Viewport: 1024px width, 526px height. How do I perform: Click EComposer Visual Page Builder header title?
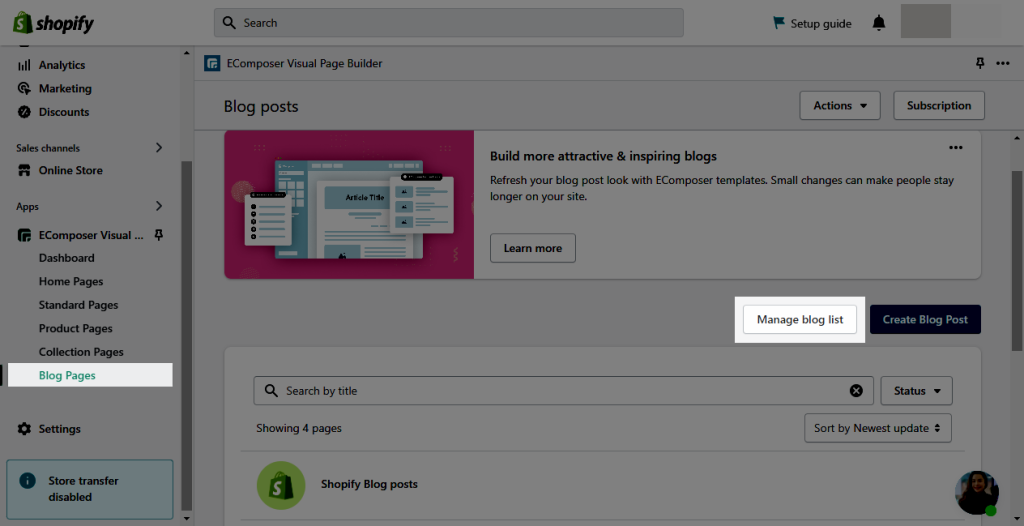coord(304,63)
